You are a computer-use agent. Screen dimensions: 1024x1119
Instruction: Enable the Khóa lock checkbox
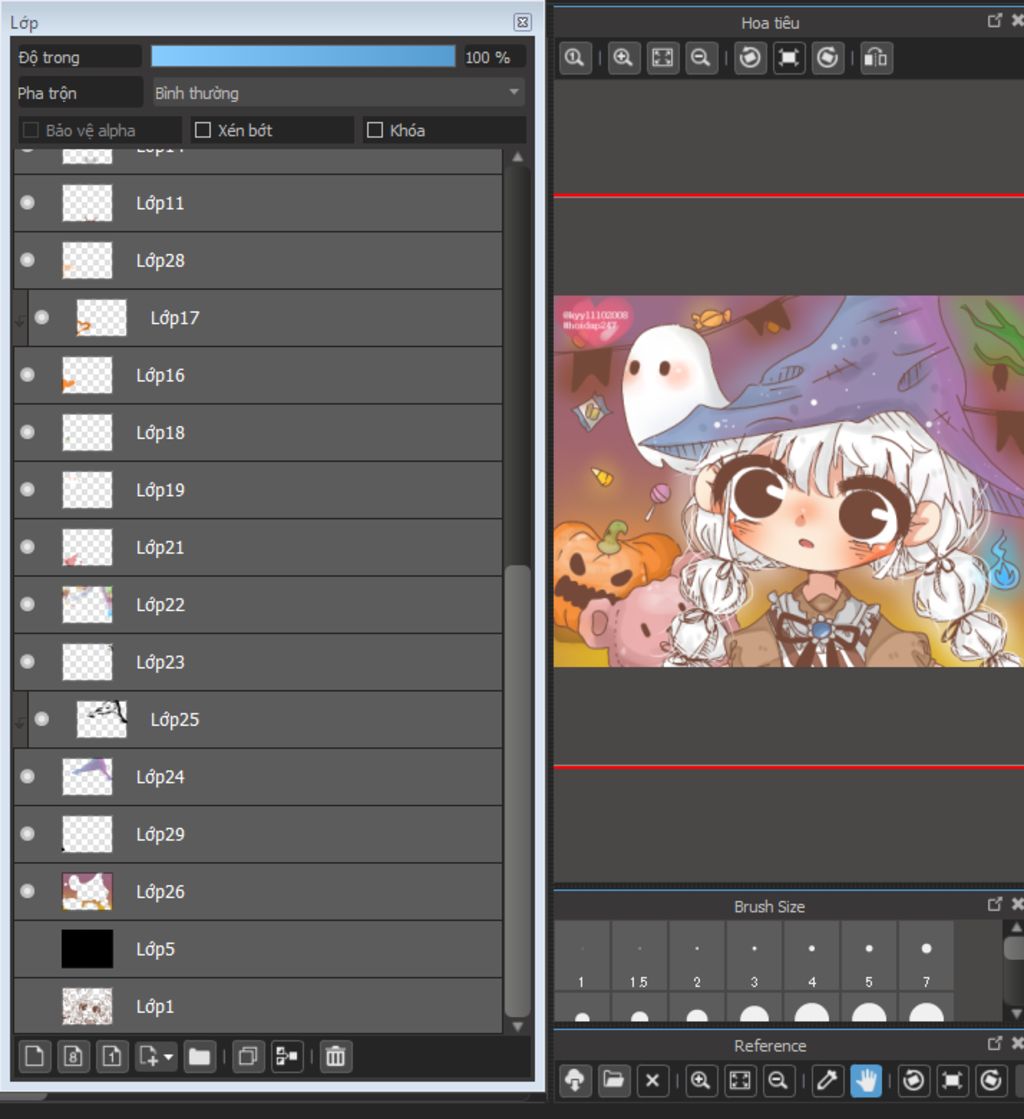[x=375, y=130]
